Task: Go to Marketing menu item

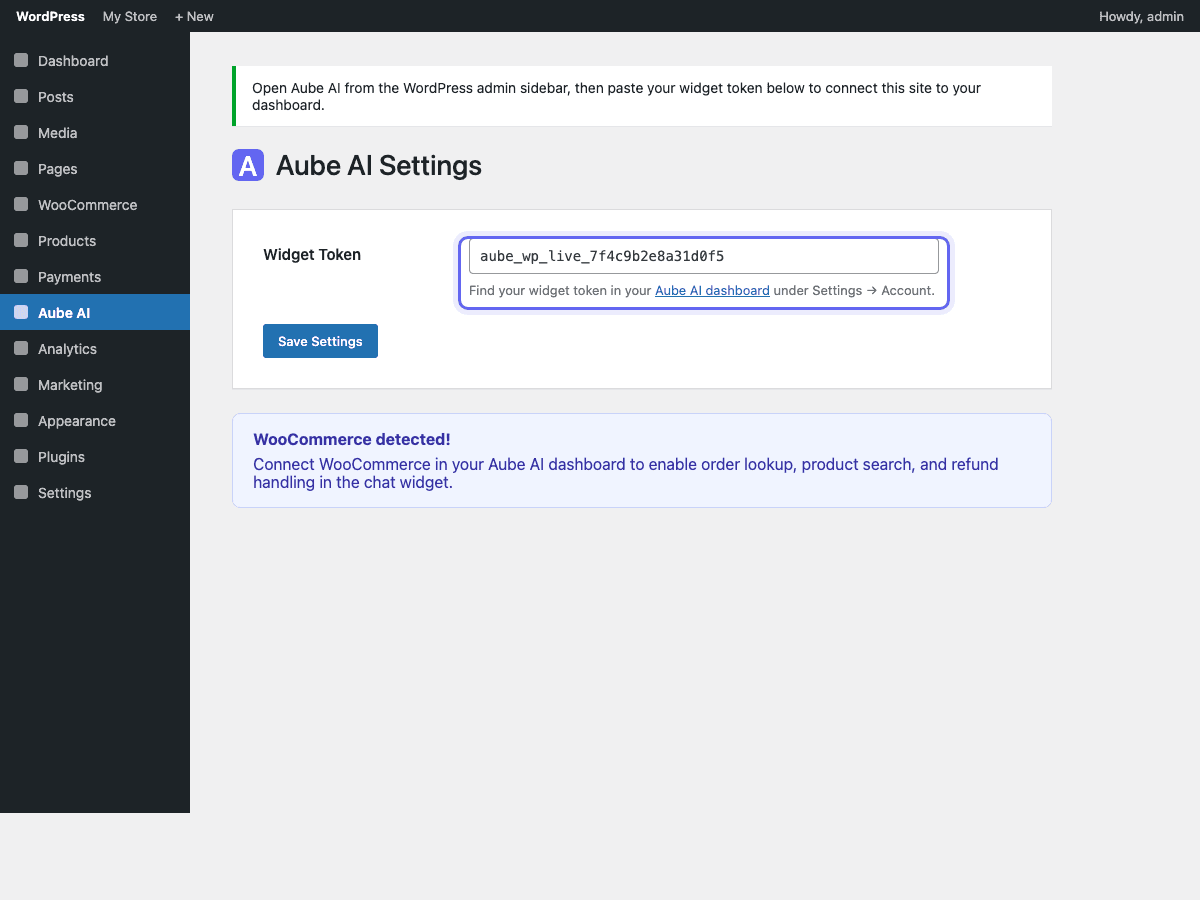Action: 95,385
